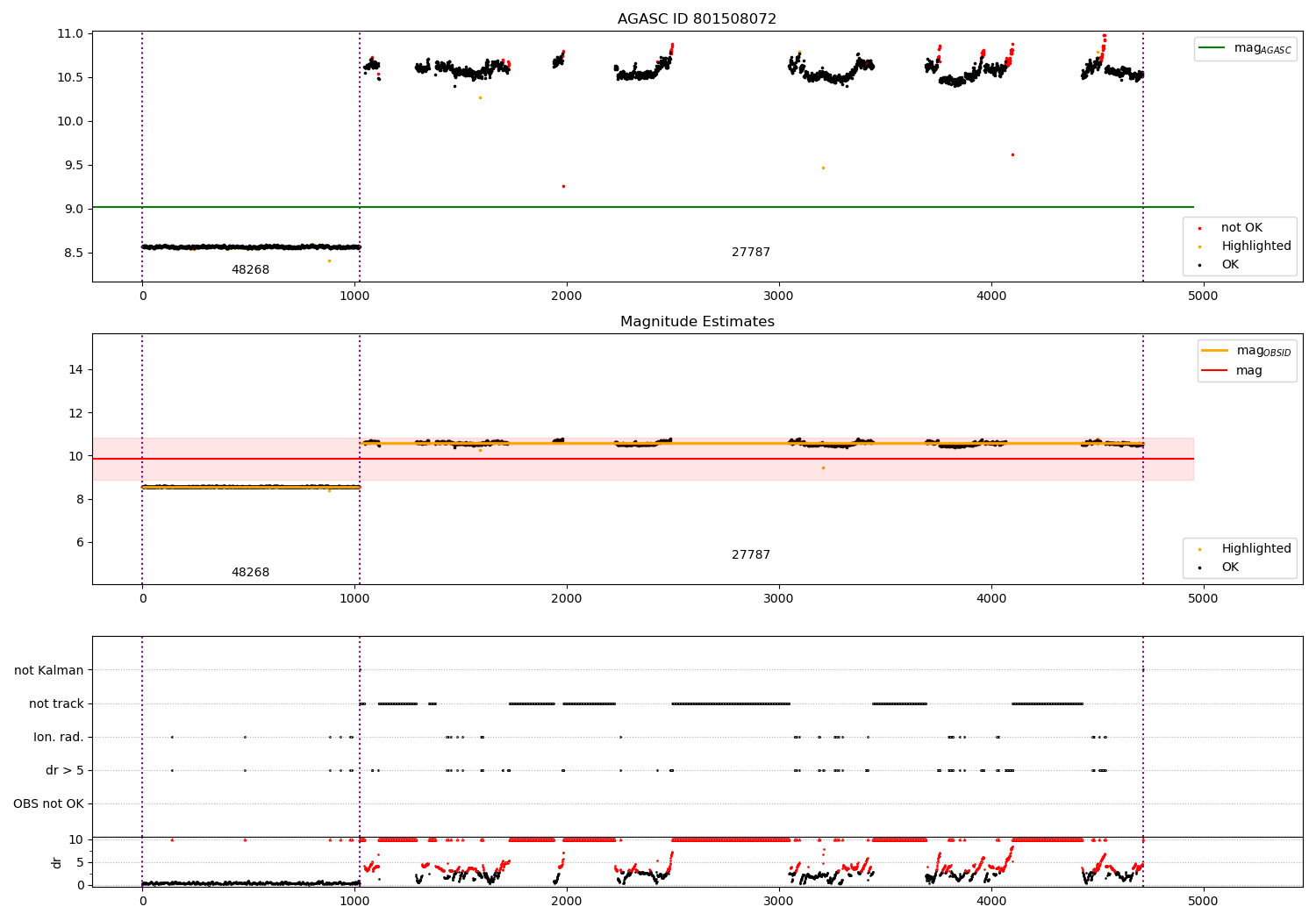The width and height of the screenshot is (1316, 921).
Task: Click orange highlighted point near 9.45 in top plot
Action: (823, 168)
